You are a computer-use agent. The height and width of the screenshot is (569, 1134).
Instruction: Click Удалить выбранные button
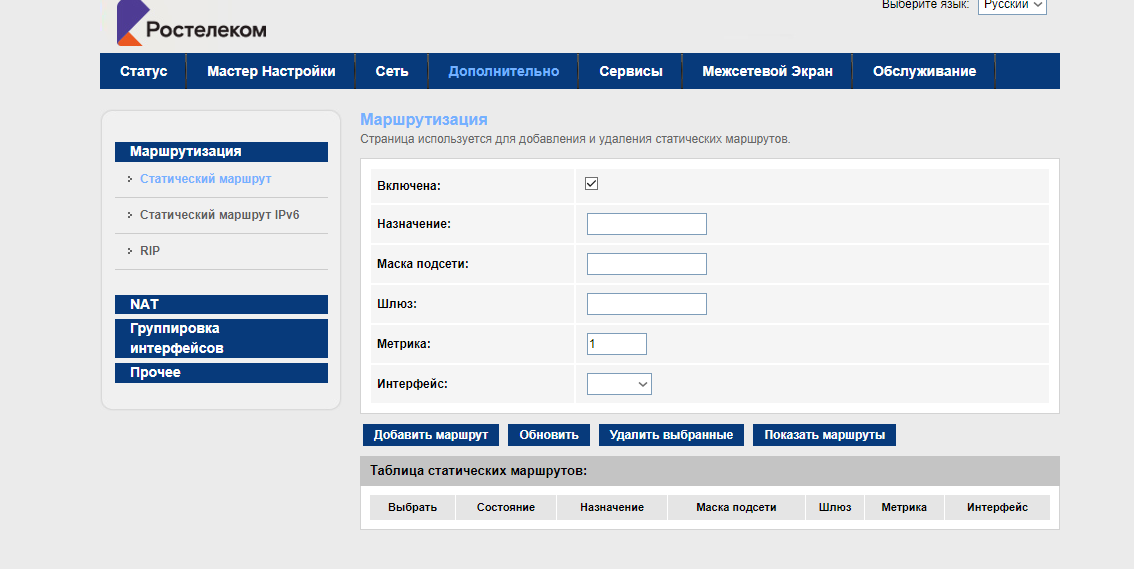(671, 435)
